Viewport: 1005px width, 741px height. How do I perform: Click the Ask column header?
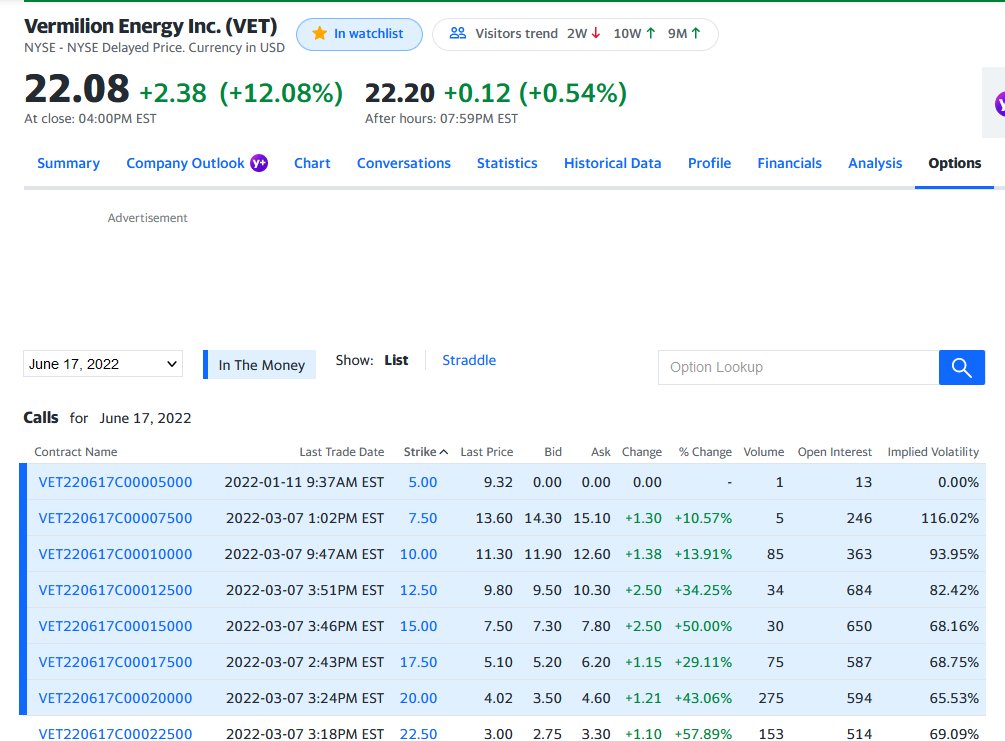[x=601, y=452]
